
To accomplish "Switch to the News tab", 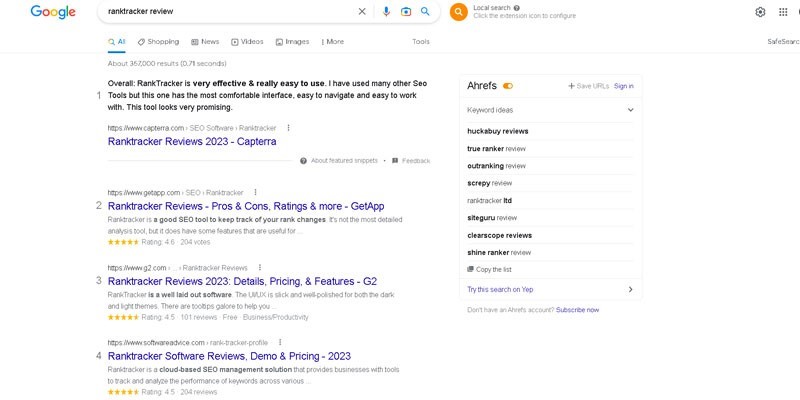I will (205, 42).
